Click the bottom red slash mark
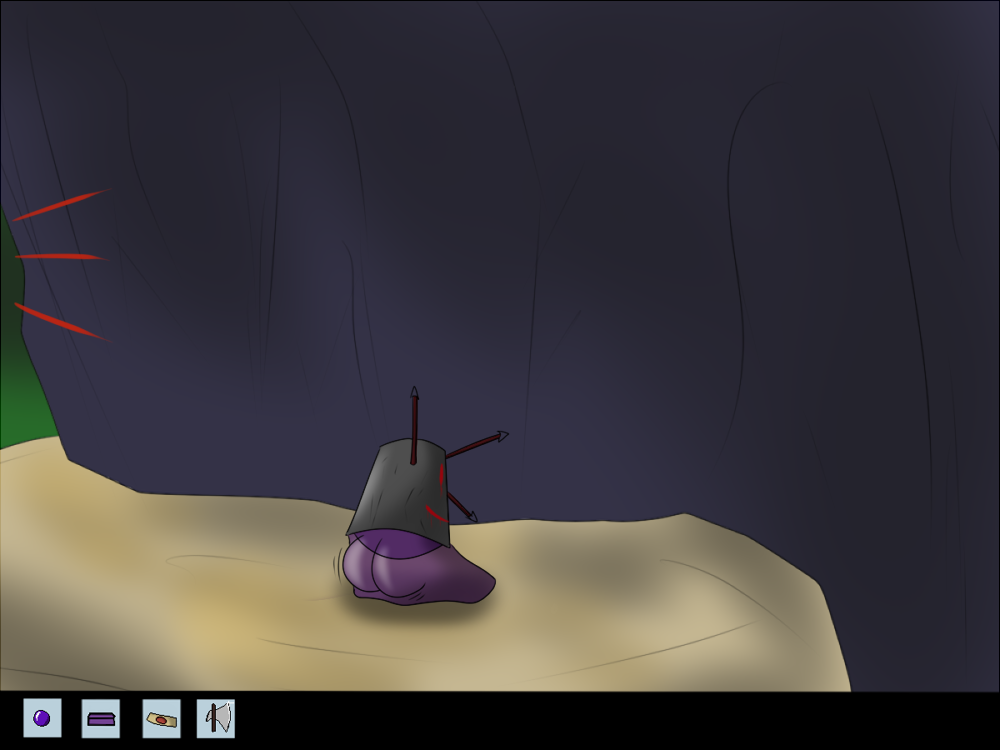 60,321
